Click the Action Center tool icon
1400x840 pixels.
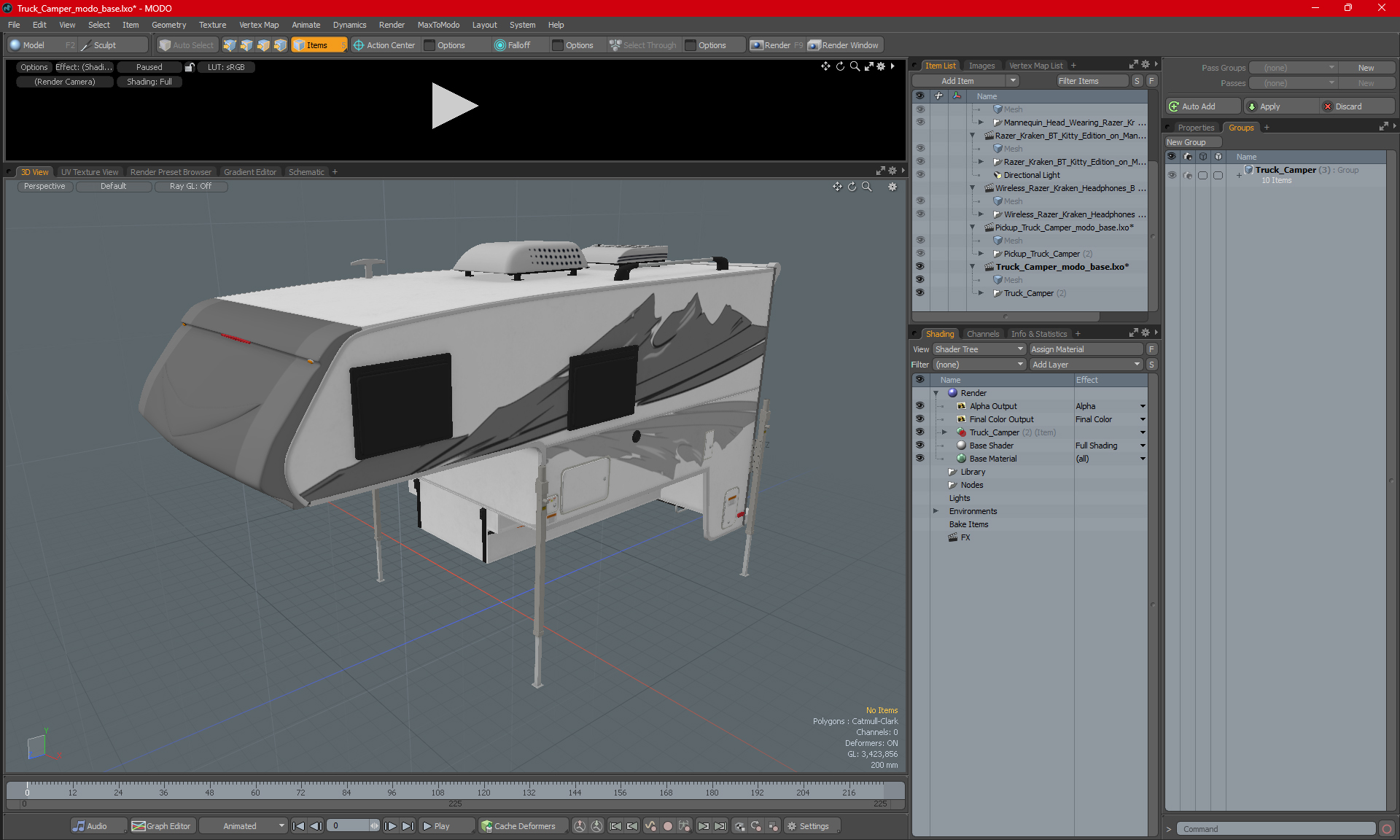pyautogui.click(x=359, y=45)
